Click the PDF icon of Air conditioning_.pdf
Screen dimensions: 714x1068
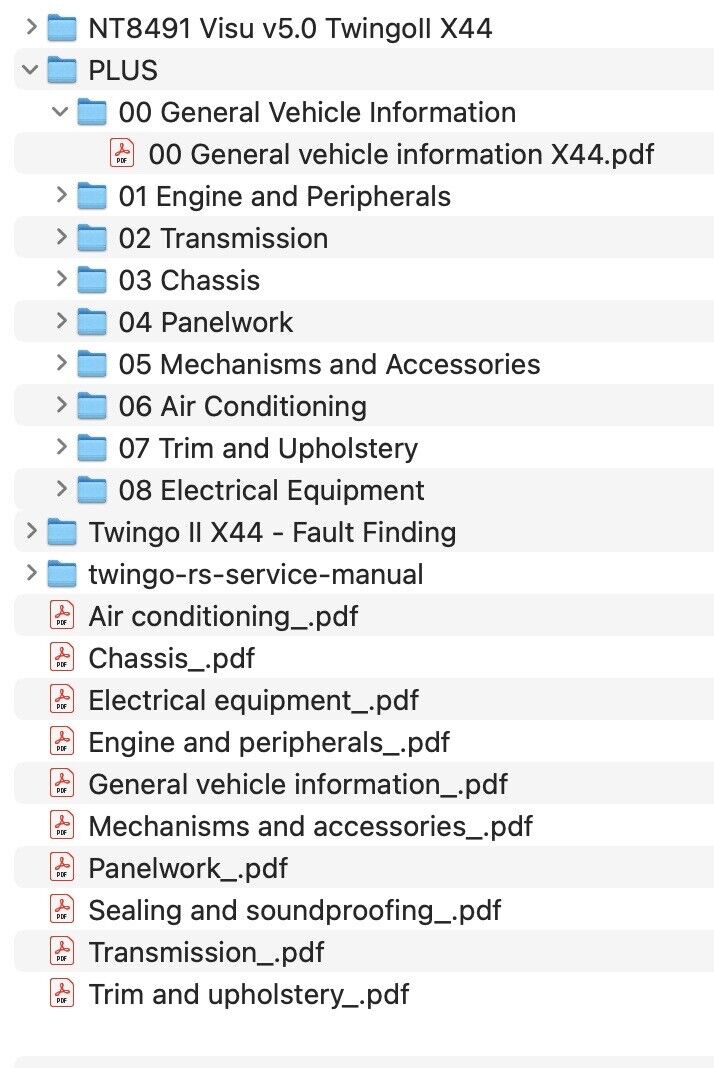[62, 615]
